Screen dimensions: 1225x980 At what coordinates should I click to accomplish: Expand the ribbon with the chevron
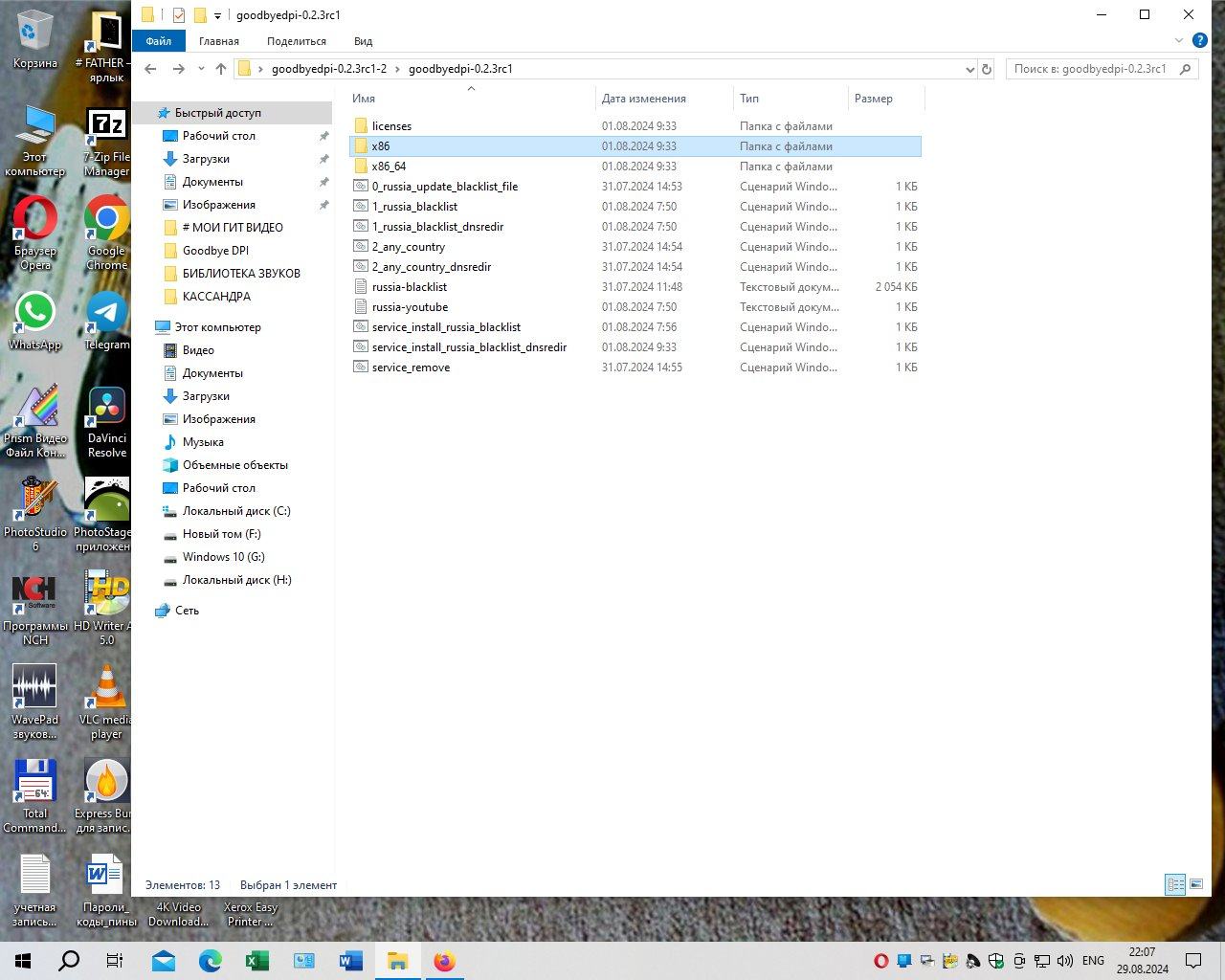pos(1179,40)
